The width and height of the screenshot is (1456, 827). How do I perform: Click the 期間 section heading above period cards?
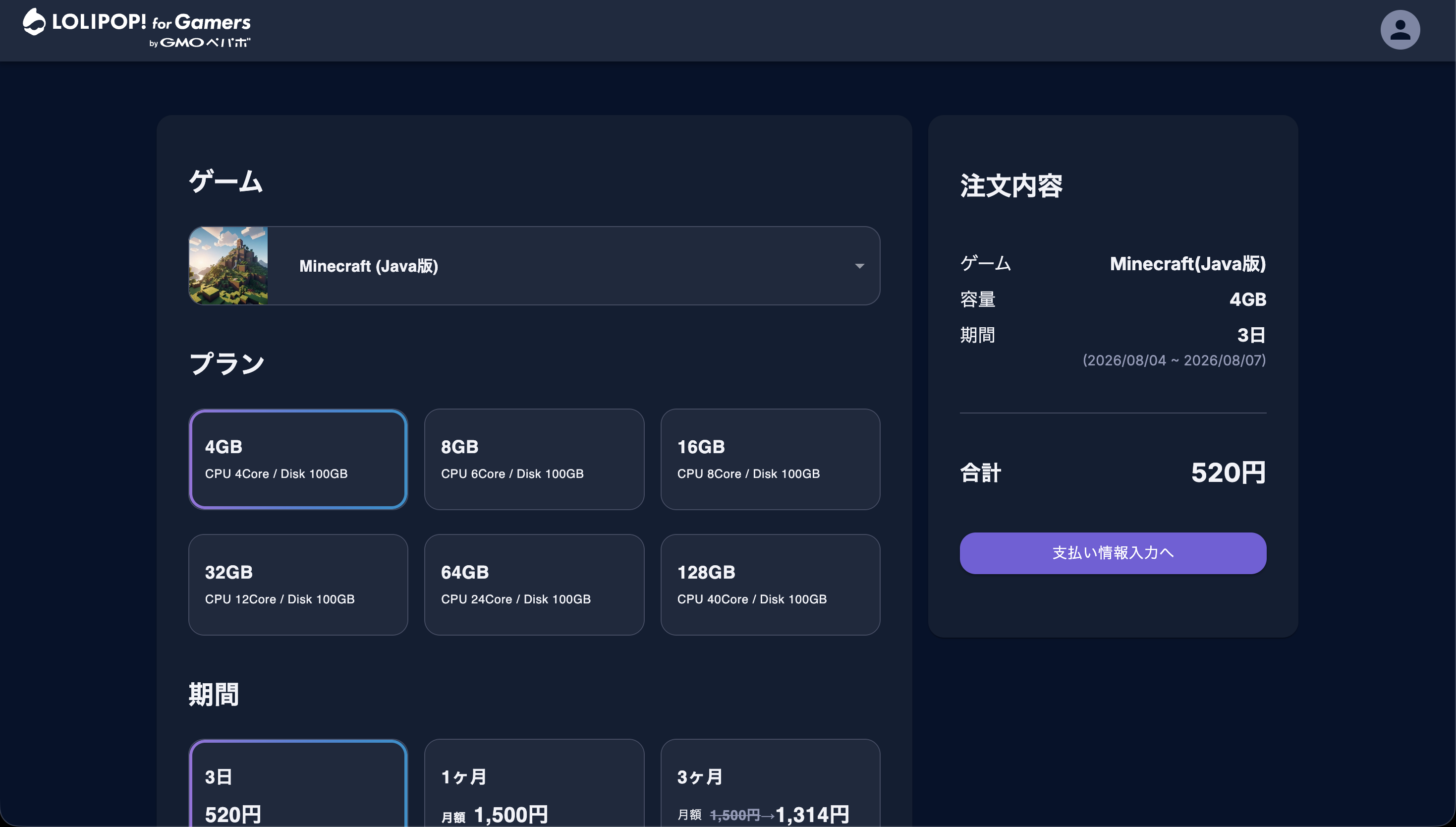tap(214, 694)
